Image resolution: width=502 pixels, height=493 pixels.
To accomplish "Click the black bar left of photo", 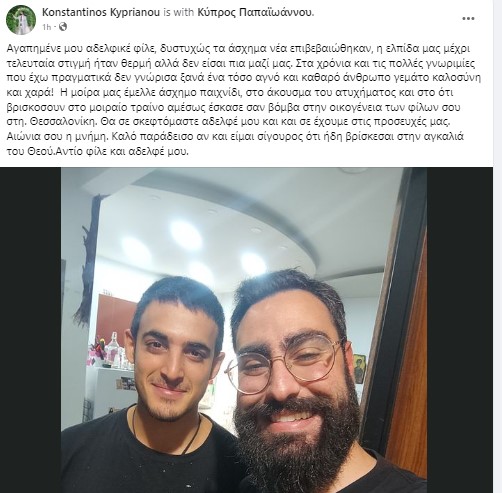I will click(30, 330).
